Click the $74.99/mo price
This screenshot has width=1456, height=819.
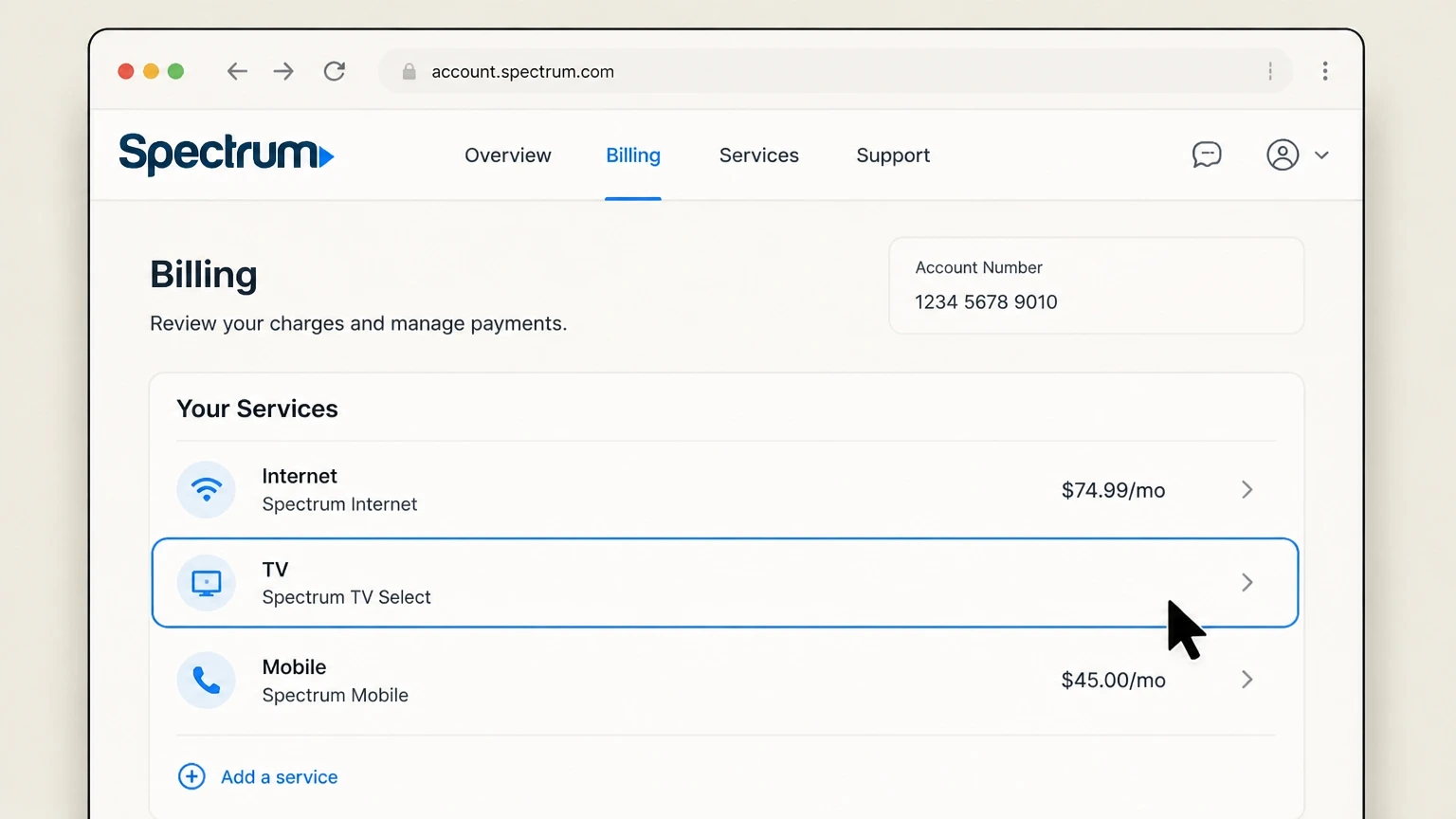tap(1114, 490)
